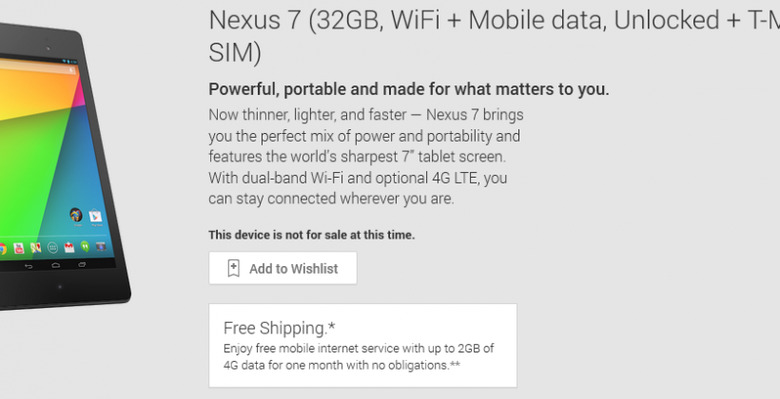
Task: Tap the Android back navigation arrow
Action: [x=29, y=266]
